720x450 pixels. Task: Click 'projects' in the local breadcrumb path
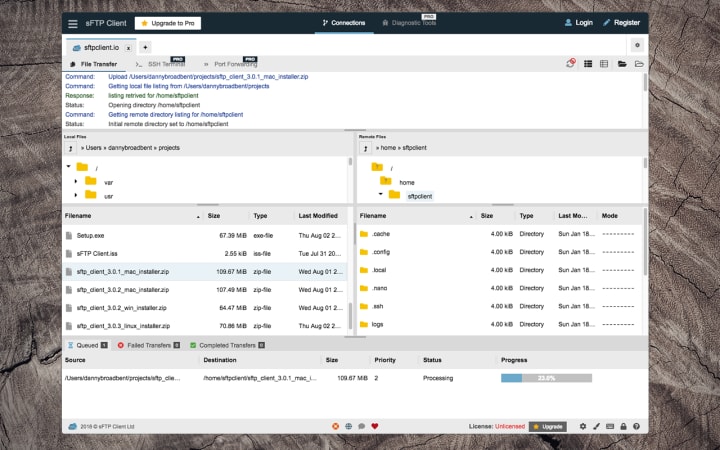tap(169, 148)
